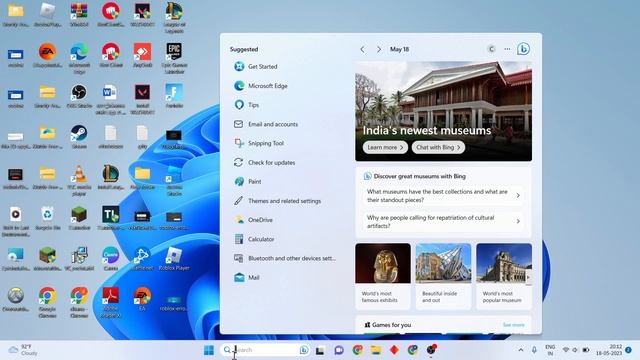Select the Recycle Bin desktop icon
This screenshot has height=360, width=640.
pos(47,218)
